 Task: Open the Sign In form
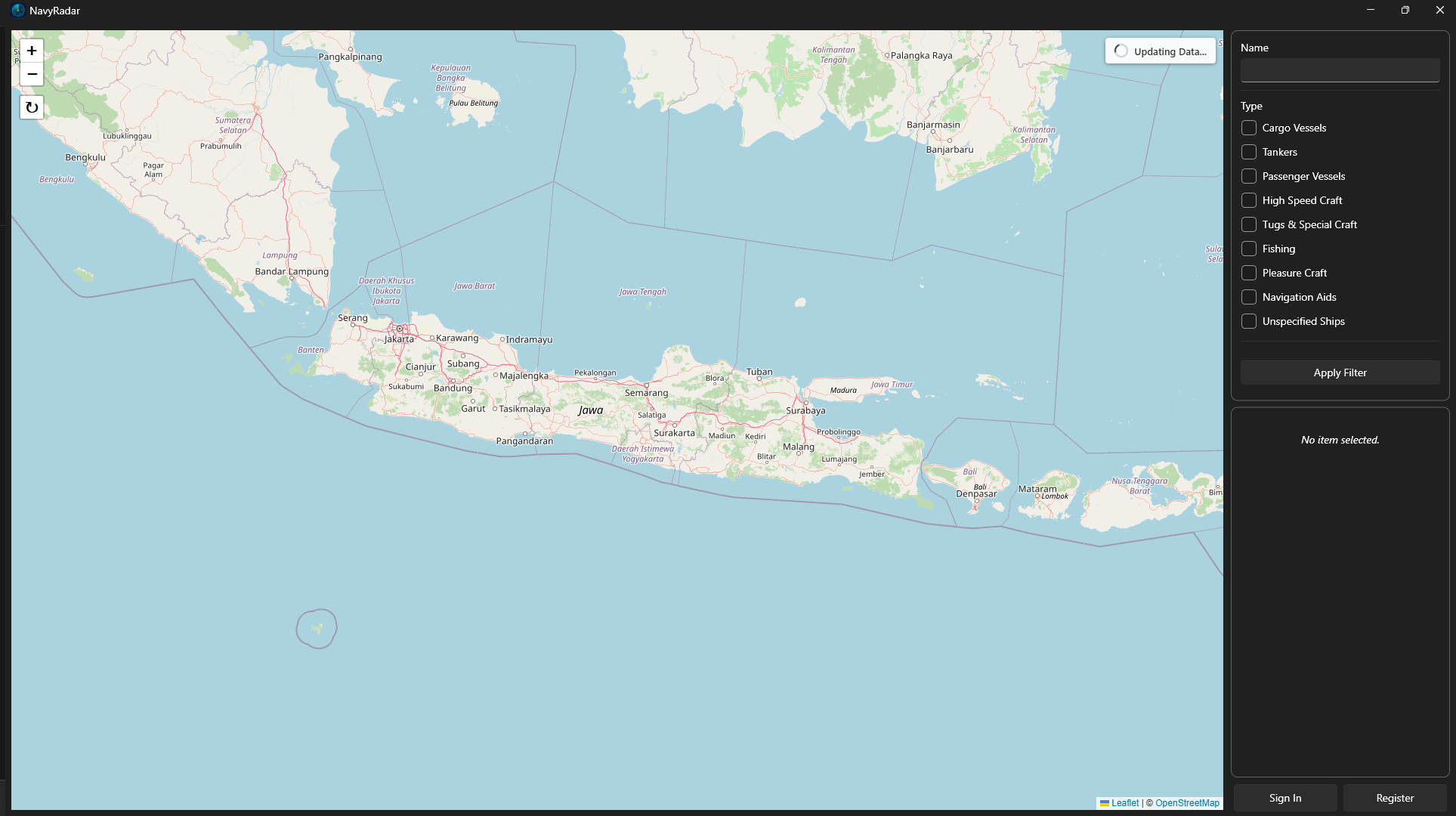(1284, 797)
